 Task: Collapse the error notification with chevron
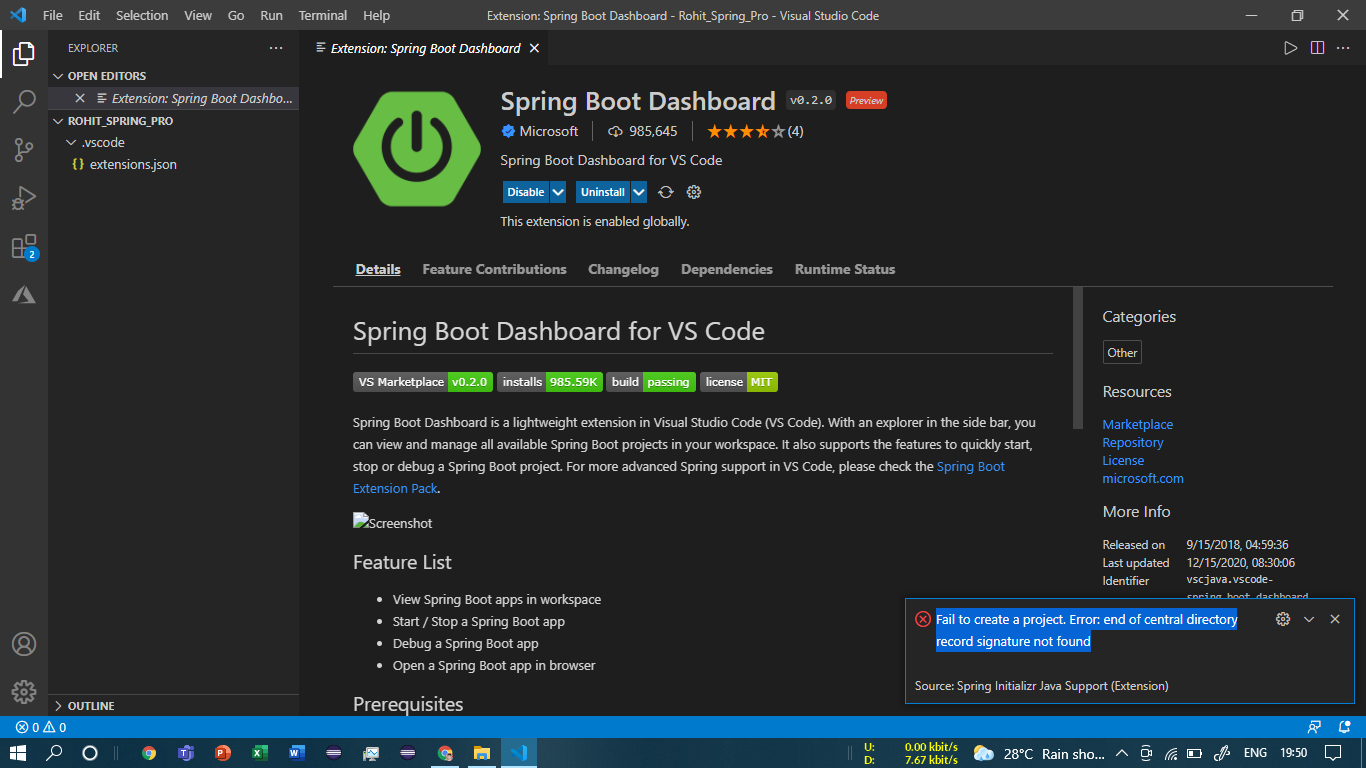coord(1309,619)
